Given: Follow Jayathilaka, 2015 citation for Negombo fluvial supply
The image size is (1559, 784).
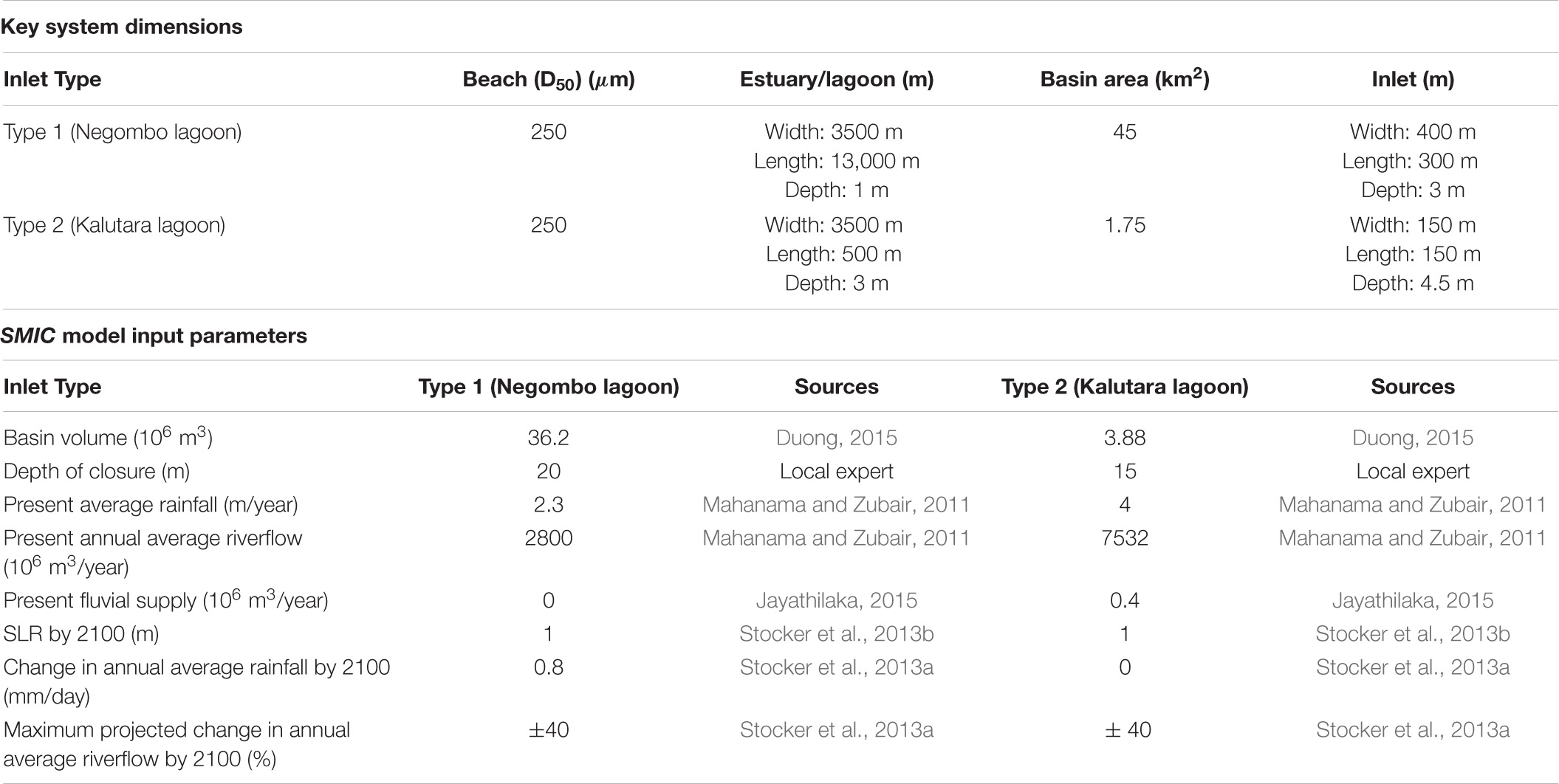Looking at the screenshot, I should point(836,600).
